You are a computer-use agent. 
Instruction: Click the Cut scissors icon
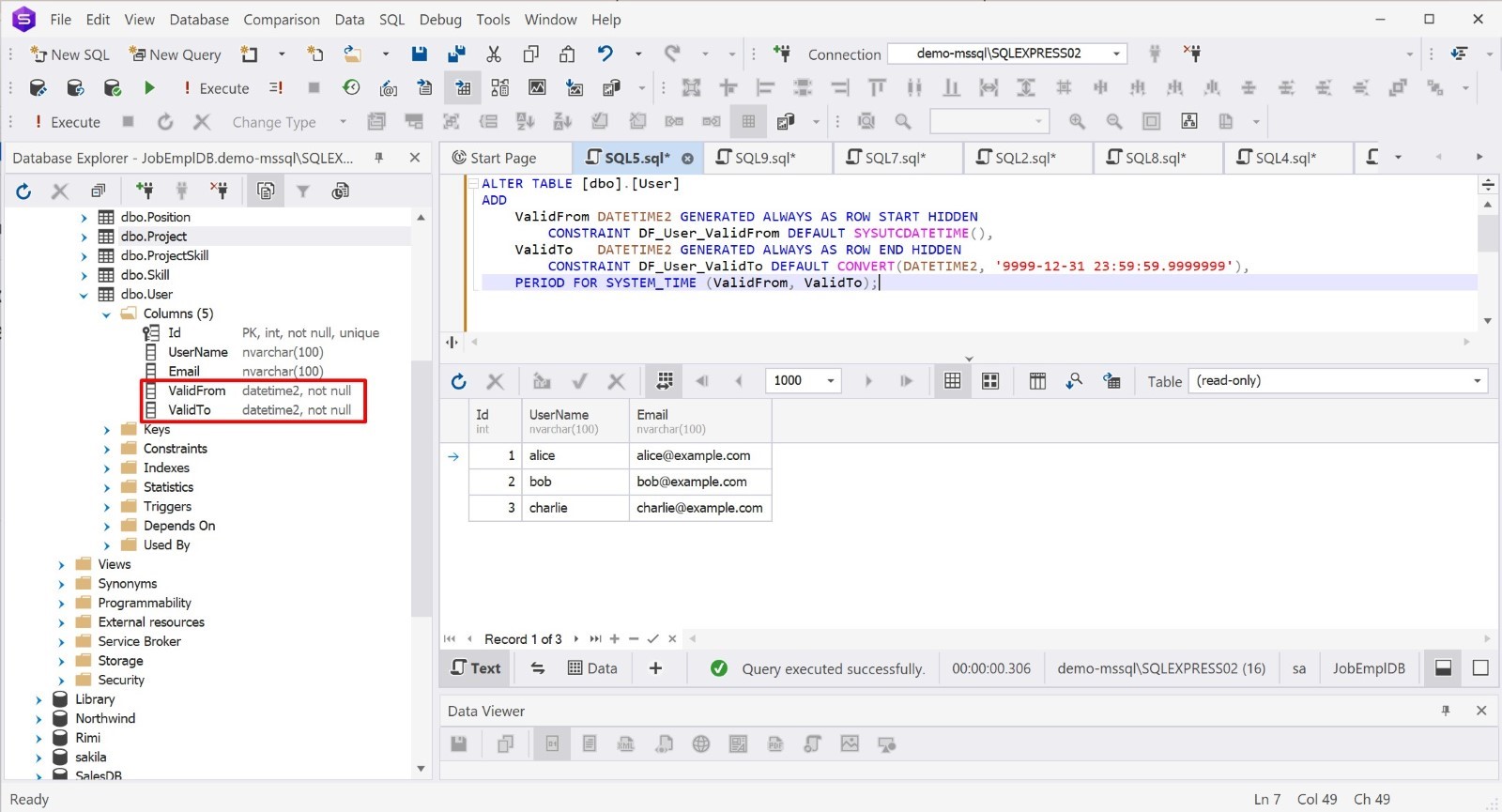494,54
